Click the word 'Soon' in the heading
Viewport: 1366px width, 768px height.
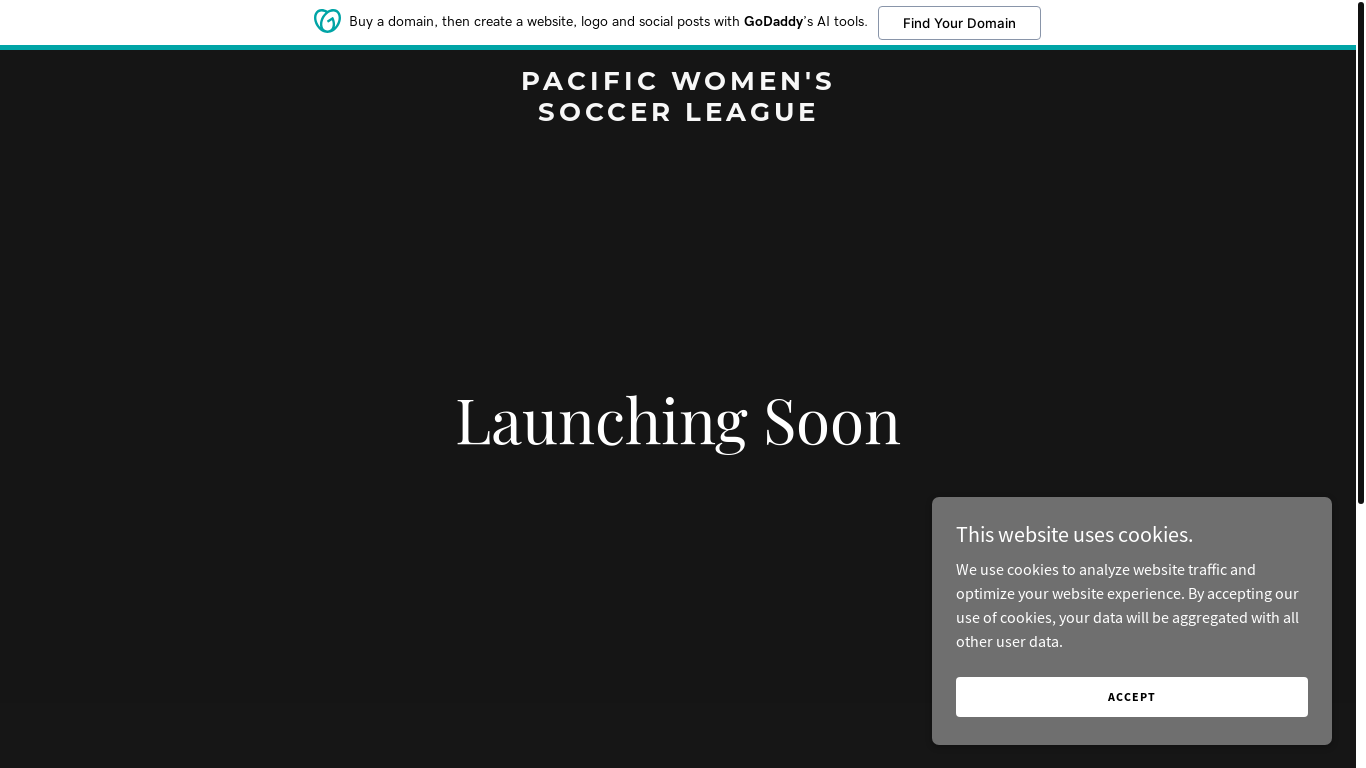[x=832, y=420]
